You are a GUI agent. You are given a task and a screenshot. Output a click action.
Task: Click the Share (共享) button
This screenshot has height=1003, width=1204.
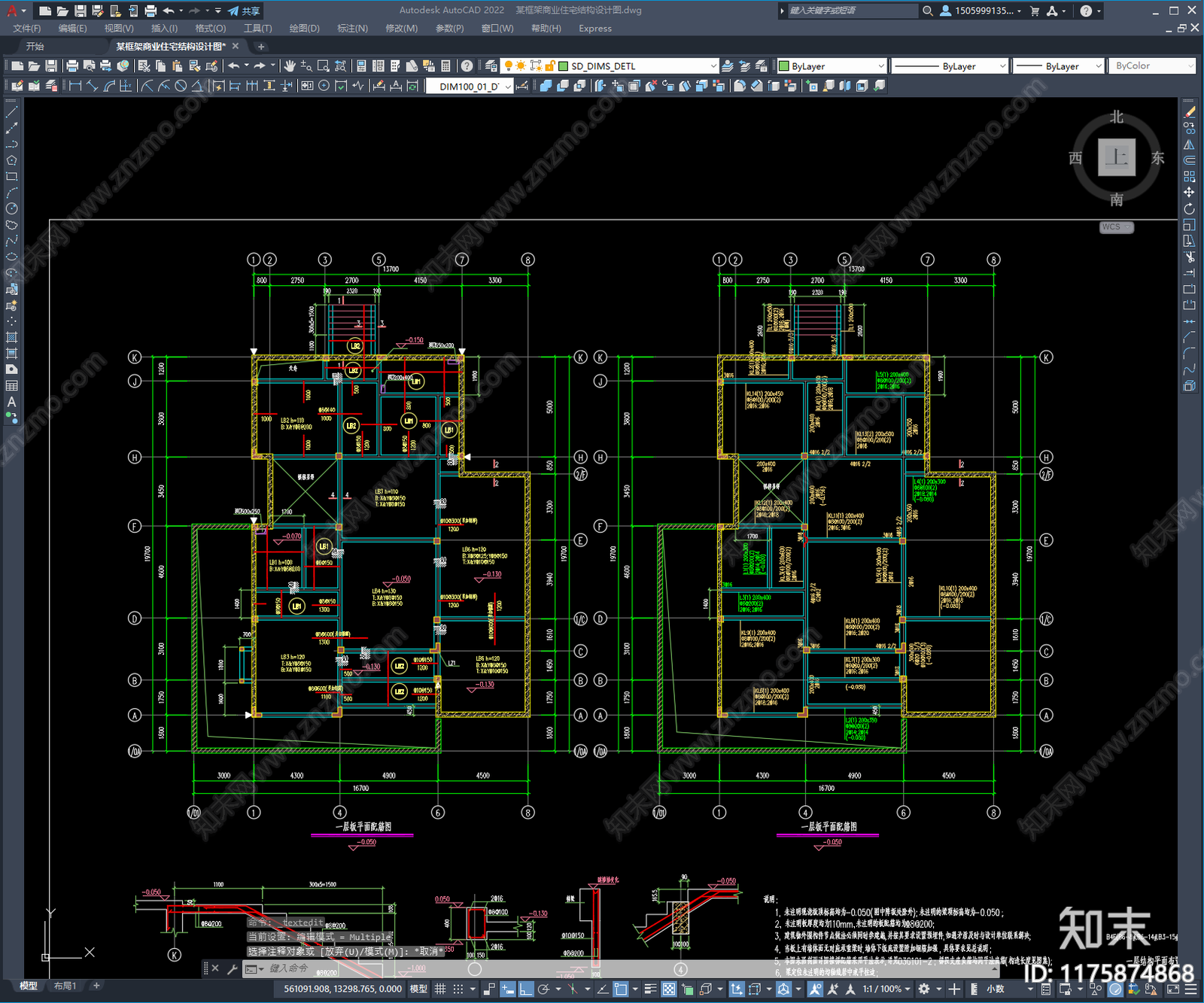pyautogui.click(x=244, y=11)
